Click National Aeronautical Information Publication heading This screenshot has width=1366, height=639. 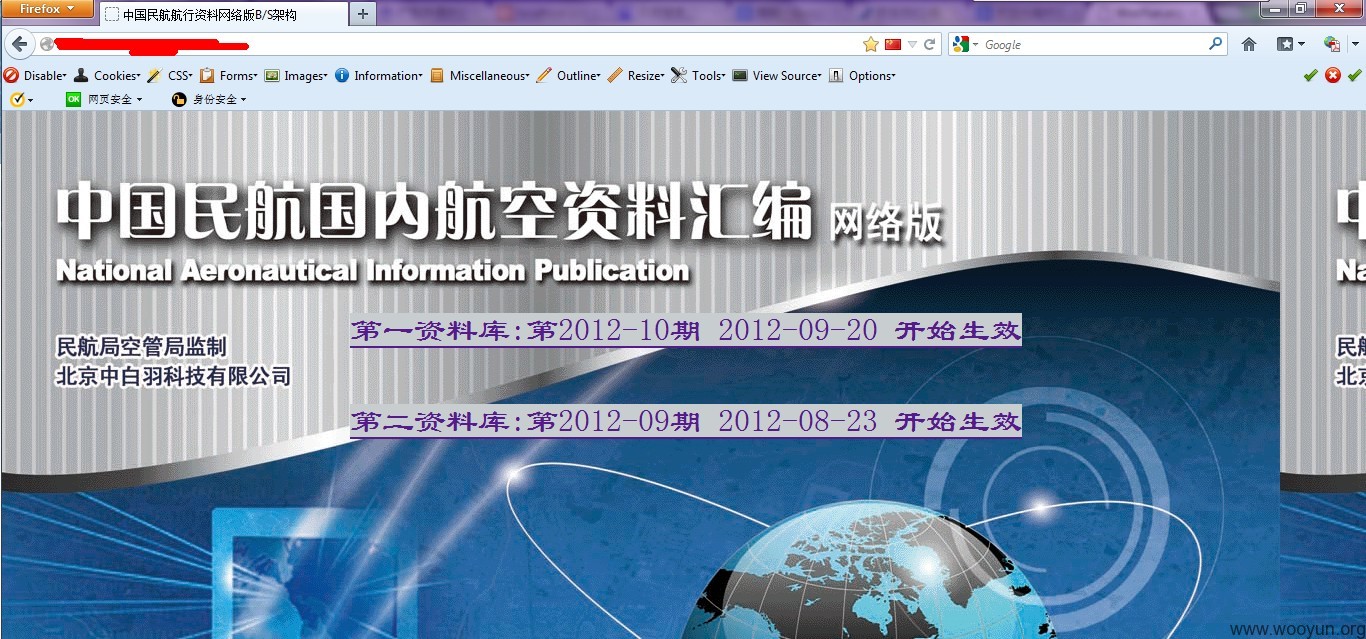373,270
